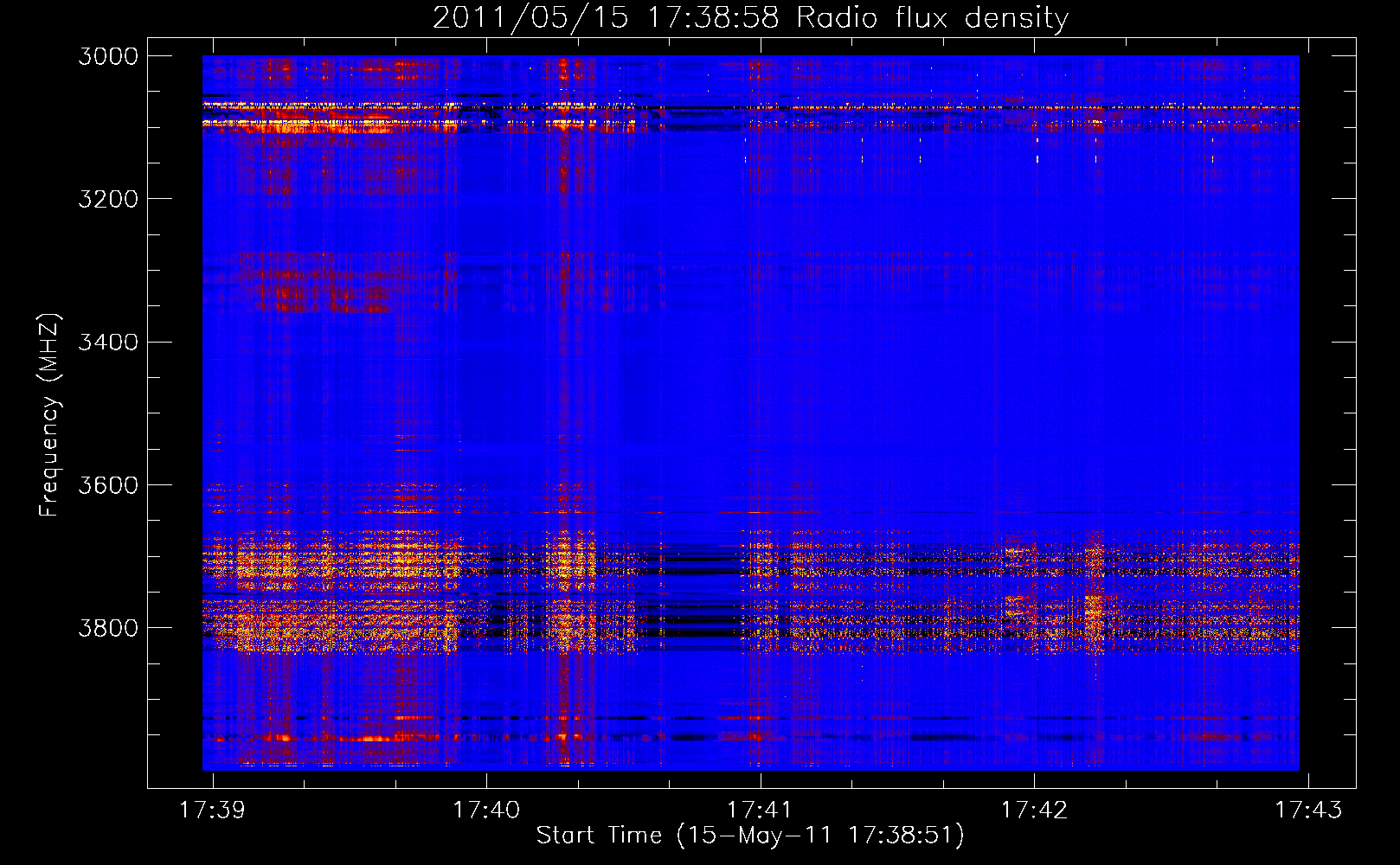Image resolution: width=1400 pixels, height=865 pixels.
Task: Click the 3600 frequency tick label
Action: click(x=108, y=484)
